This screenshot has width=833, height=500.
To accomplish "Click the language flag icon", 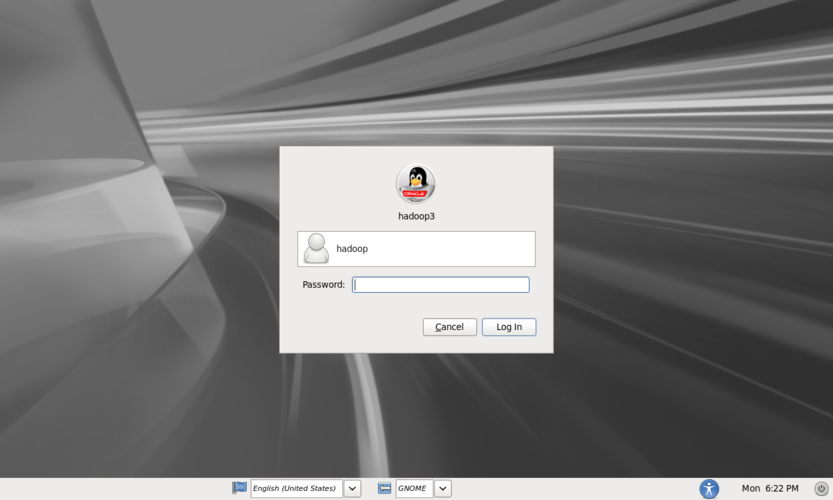I will click(240, 488).
